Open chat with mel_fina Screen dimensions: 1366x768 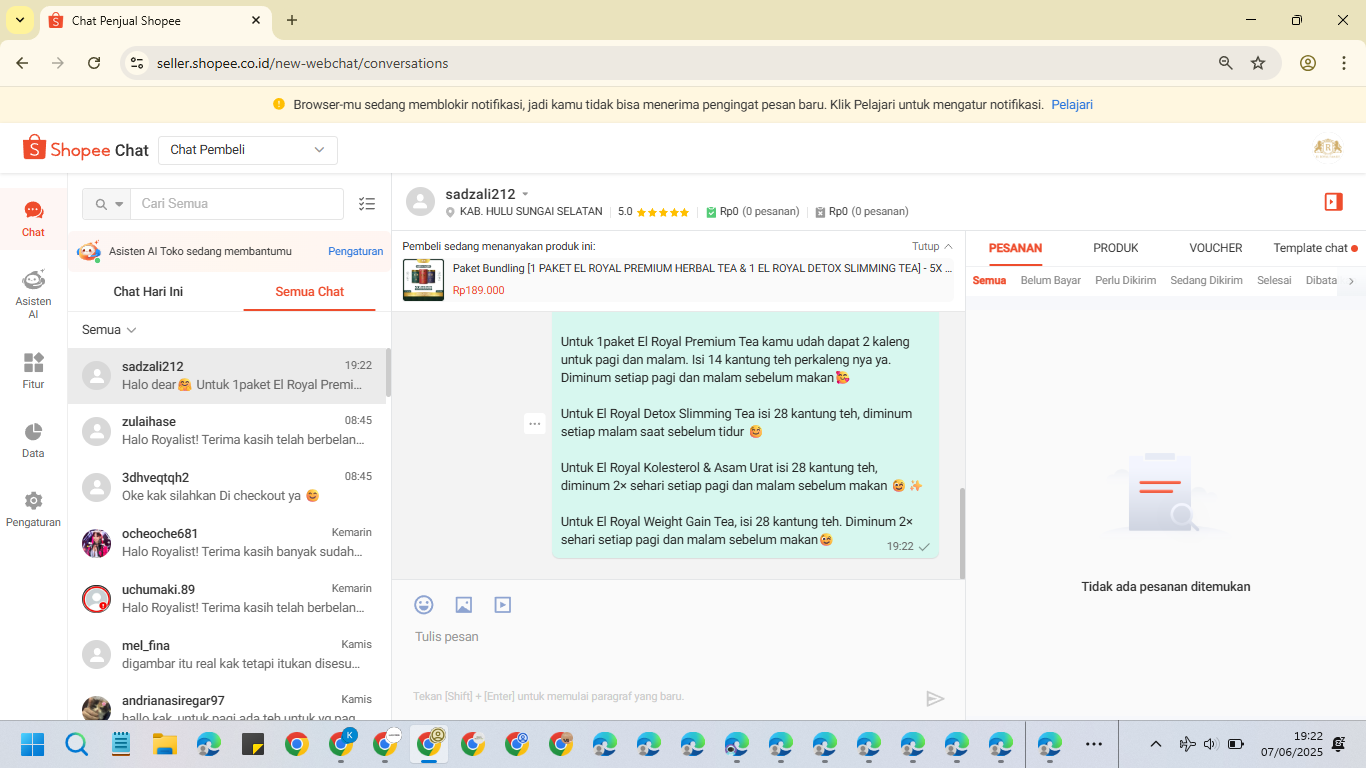click(227, 655)
